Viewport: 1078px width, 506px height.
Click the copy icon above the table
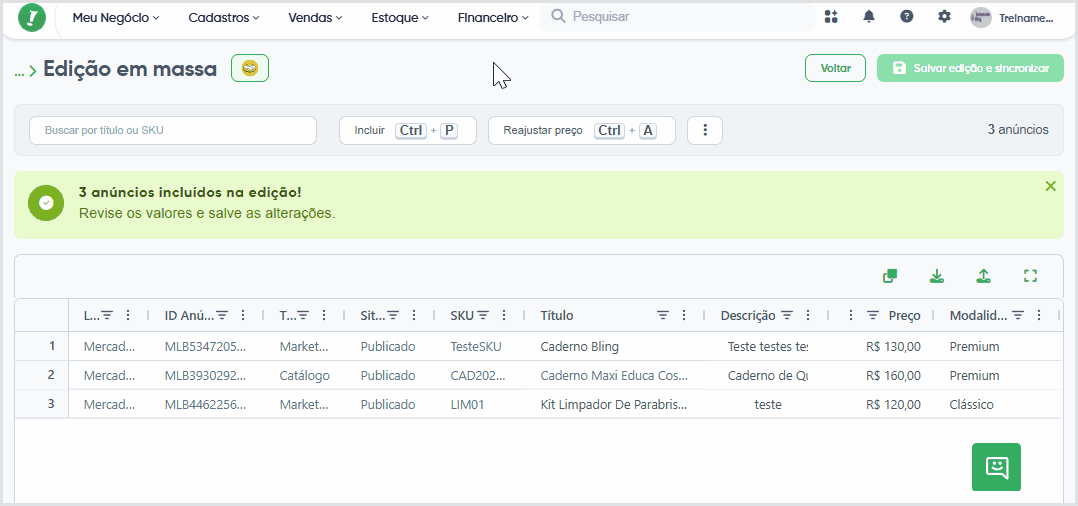pos(890,276)
